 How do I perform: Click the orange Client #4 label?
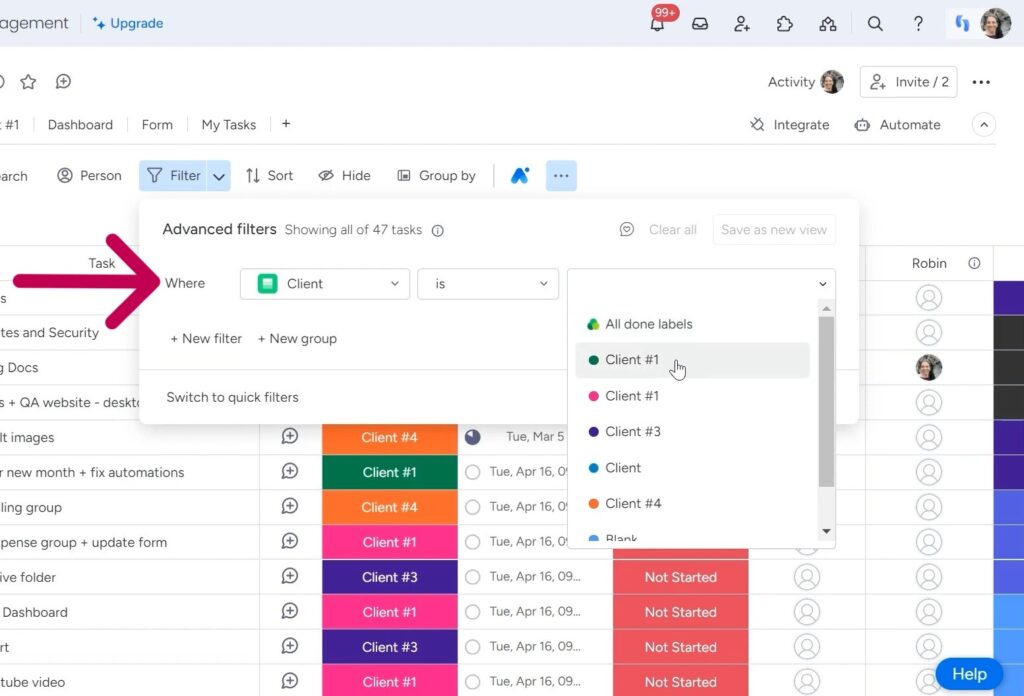(389, 437)
